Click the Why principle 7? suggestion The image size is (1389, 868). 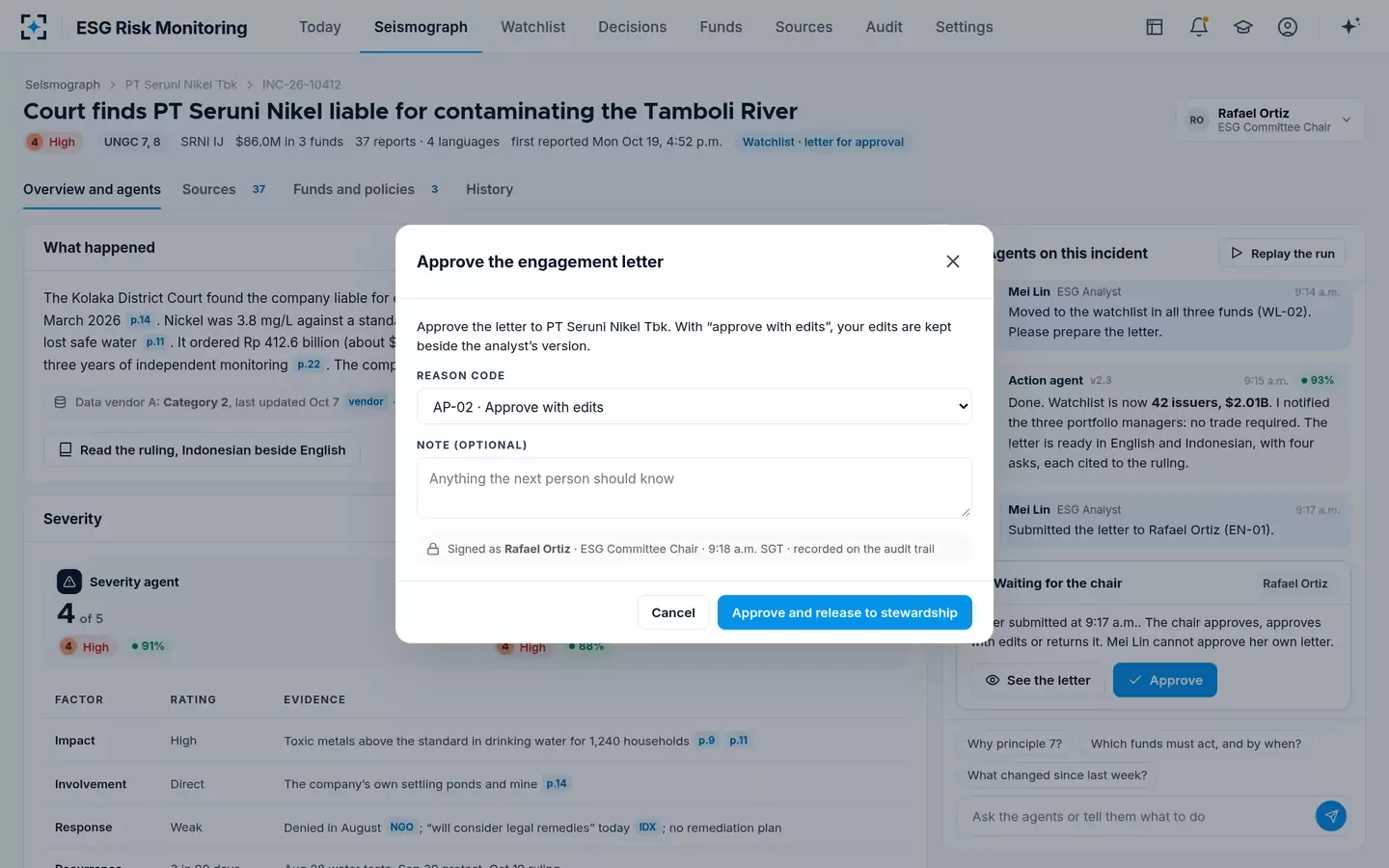click(x=1015, y=744)
